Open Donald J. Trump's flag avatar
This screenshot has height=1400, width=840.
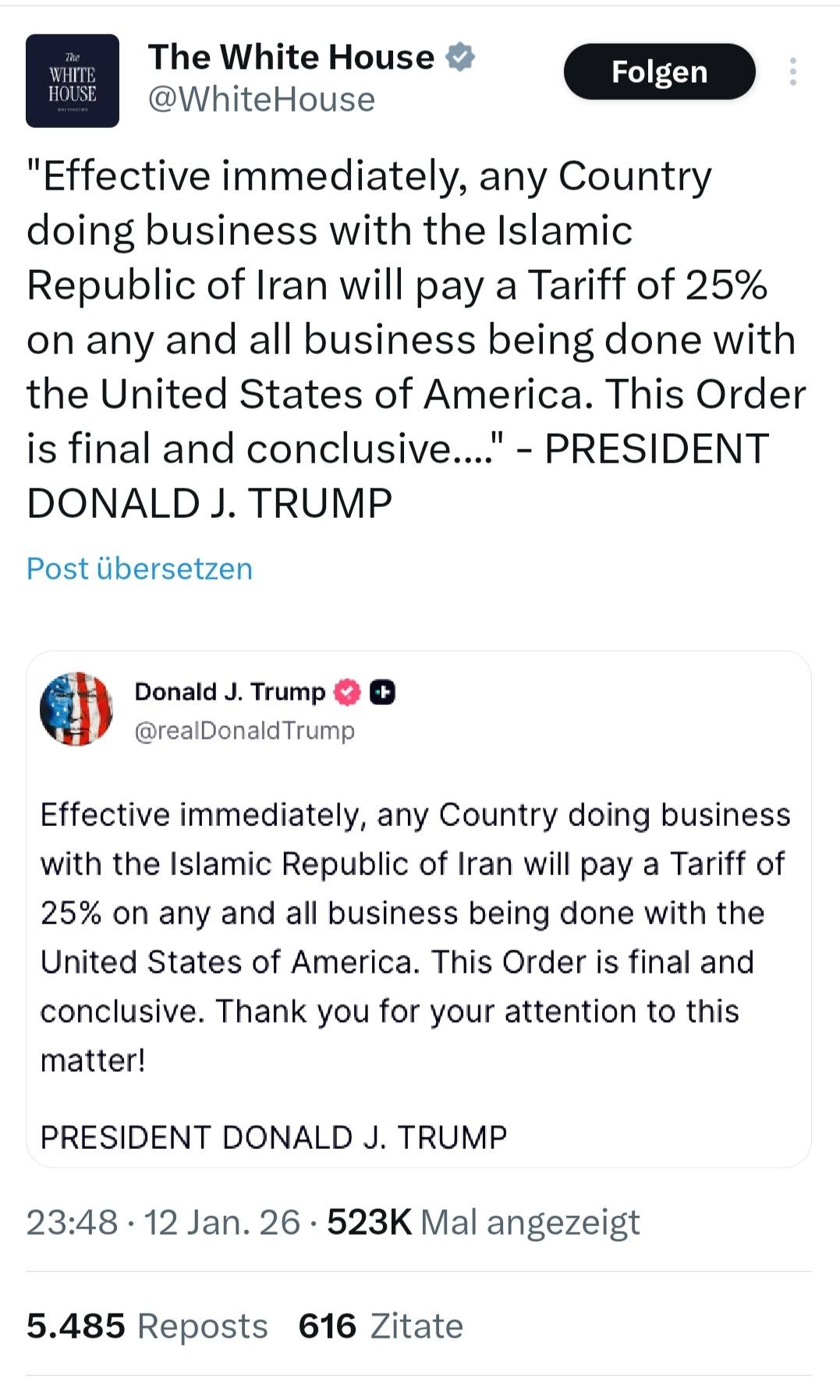tap(76, 709)
